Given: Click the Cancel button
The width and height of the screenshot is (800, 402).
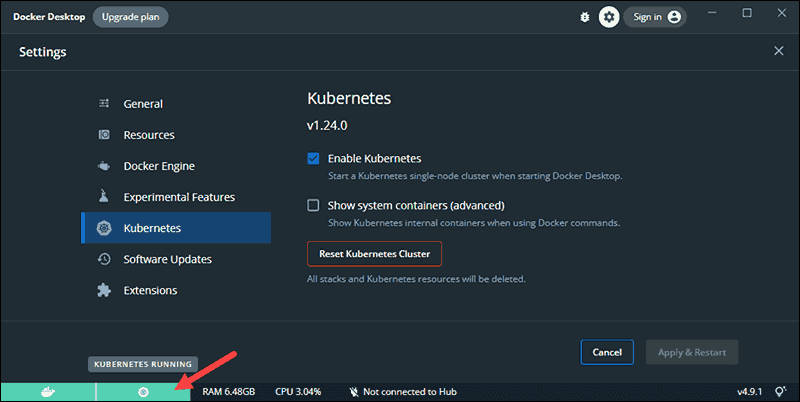Looking at the screenshot, I should [x=607, y=352].
